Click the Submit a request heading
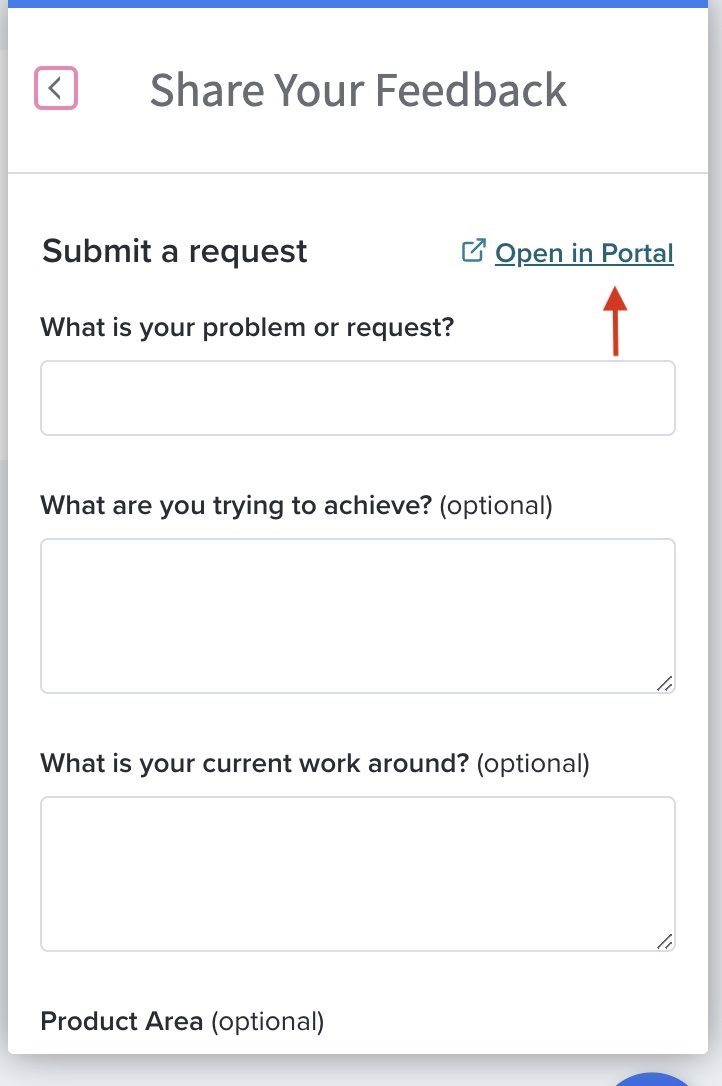This screenshot has height=1086, width=722. coord(175,251)
